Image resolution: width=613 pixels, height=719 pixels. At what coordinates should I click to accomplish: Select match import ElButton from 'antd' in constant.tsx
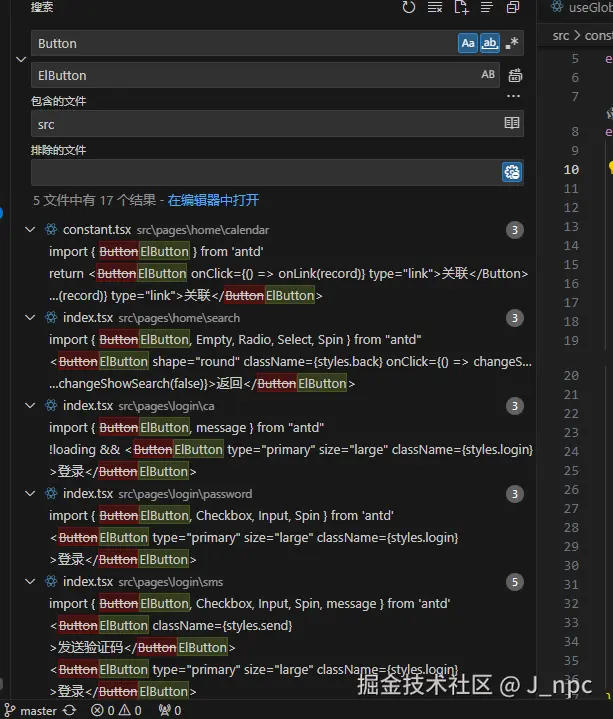click(x=156, y=252)
